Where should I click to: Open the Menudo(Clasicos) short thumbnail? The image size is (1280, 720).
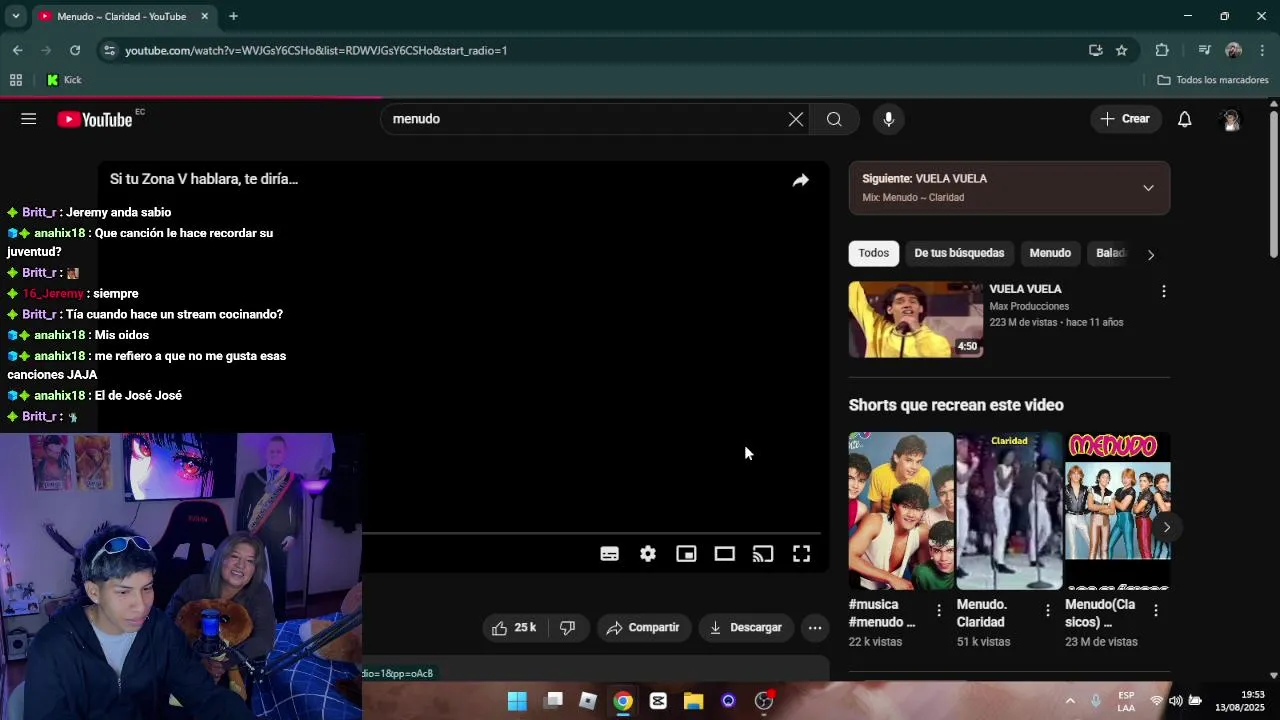[1117, 511]
